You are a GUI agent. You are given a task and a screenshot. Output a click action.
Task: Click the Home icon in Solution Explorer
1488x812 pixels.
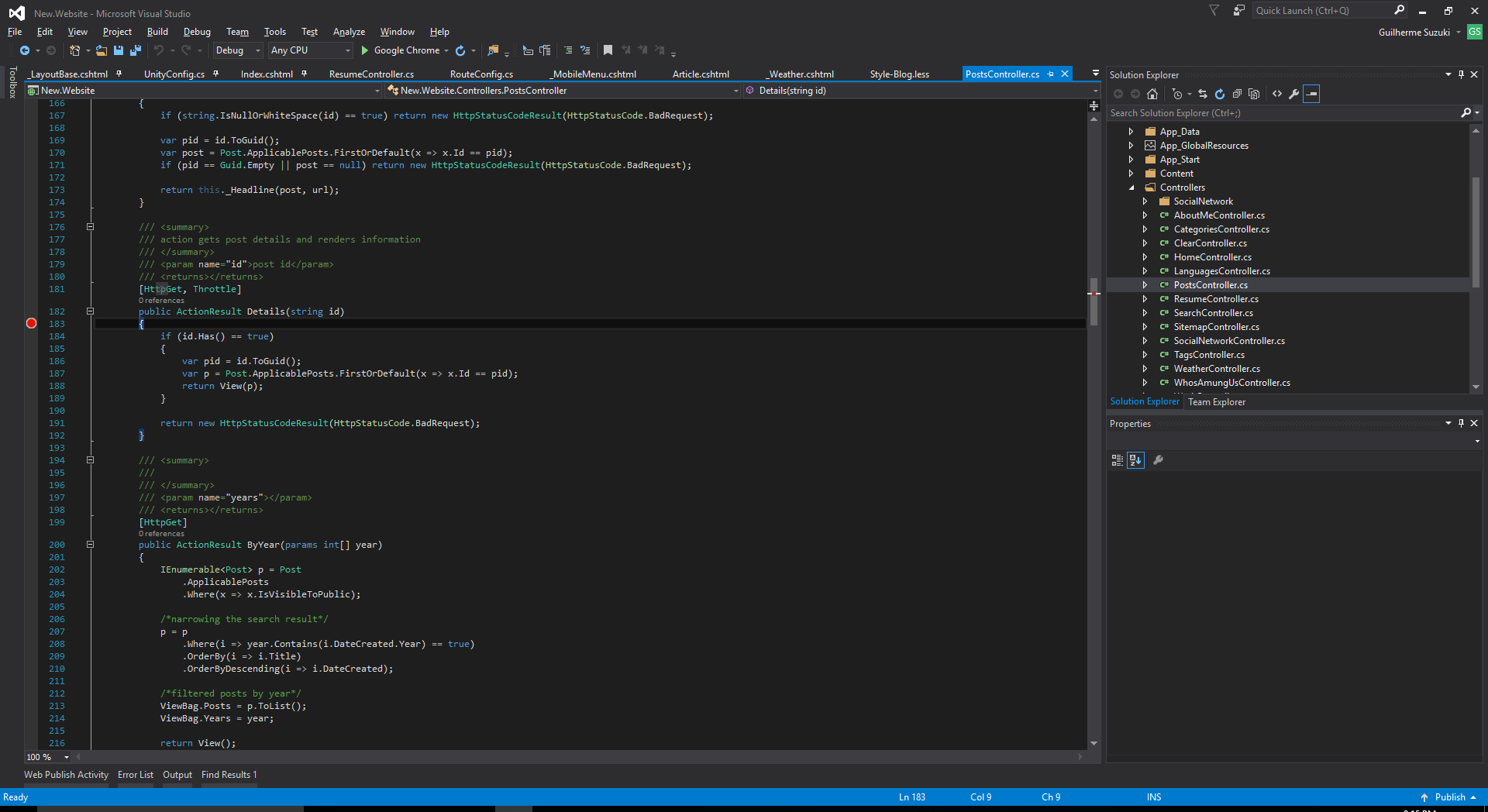click(1152, 94)
